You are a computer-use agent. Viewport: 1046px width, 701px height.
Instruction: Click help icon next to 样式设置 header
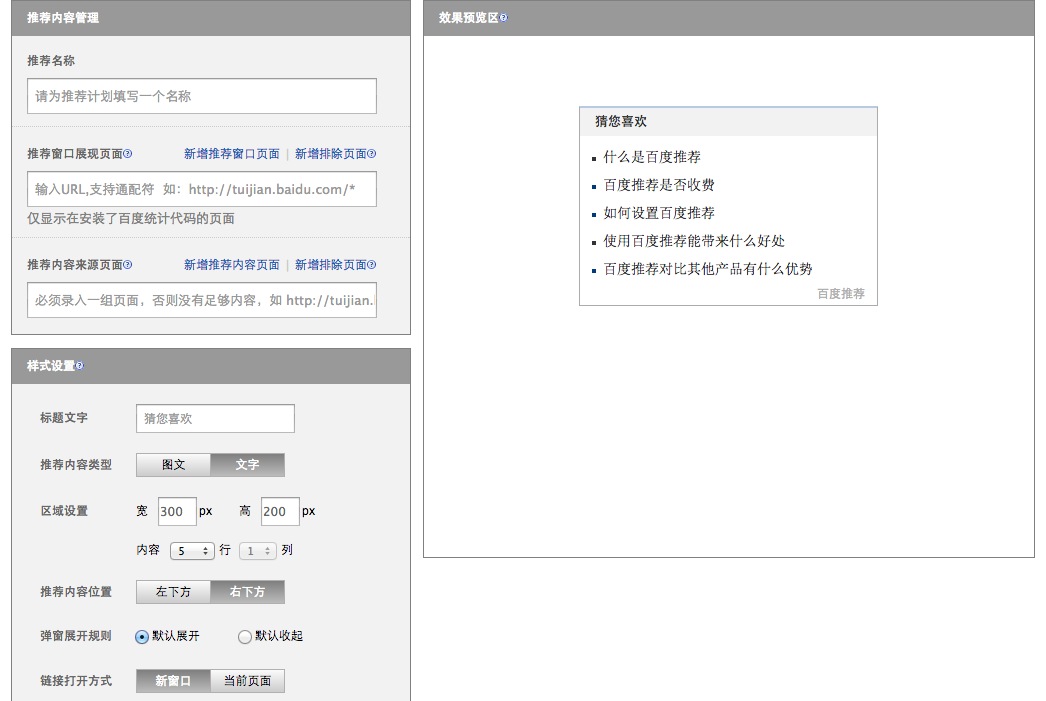[80, 366]
